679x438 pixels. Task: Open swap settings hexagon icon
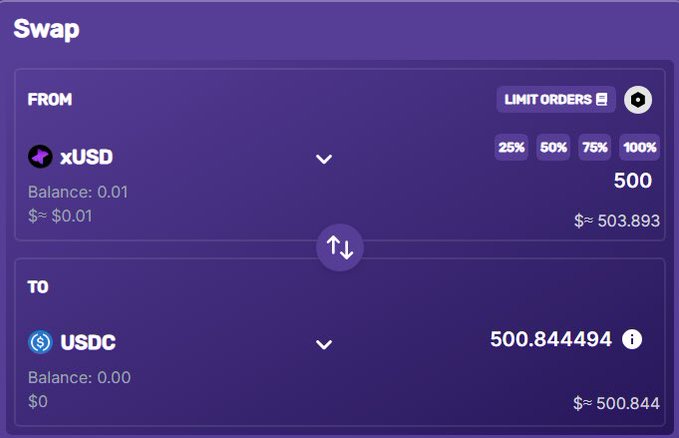point(638,100)
